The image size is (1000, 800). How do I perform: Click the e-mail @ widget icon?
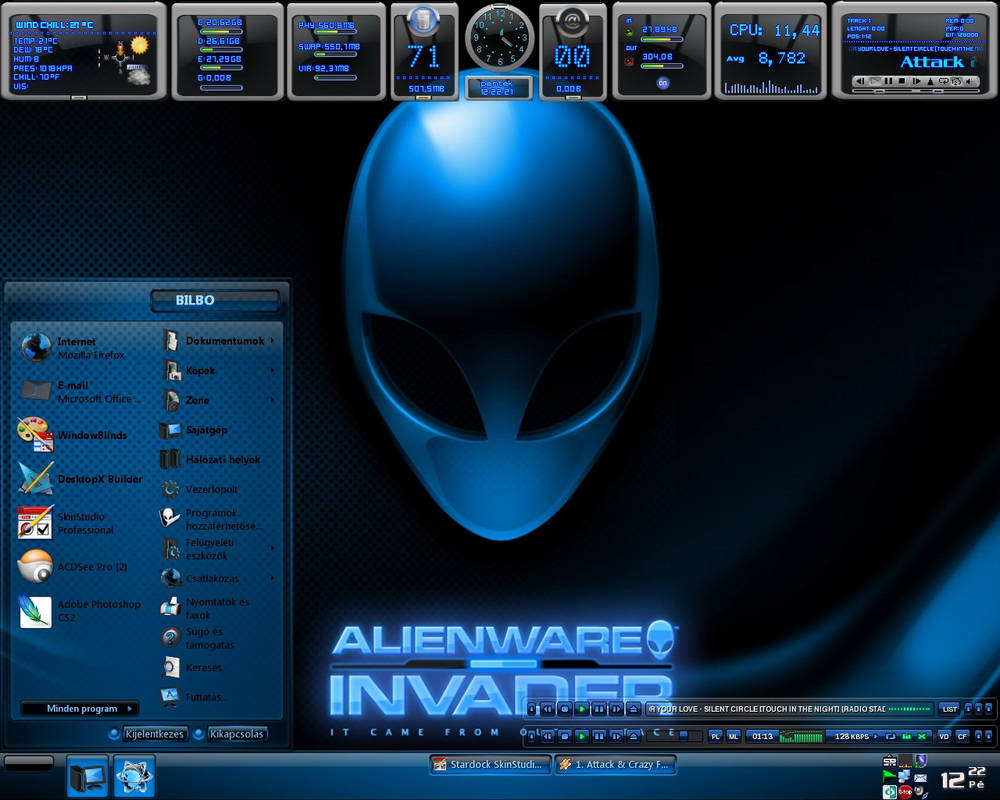click(x=572, y=20)
